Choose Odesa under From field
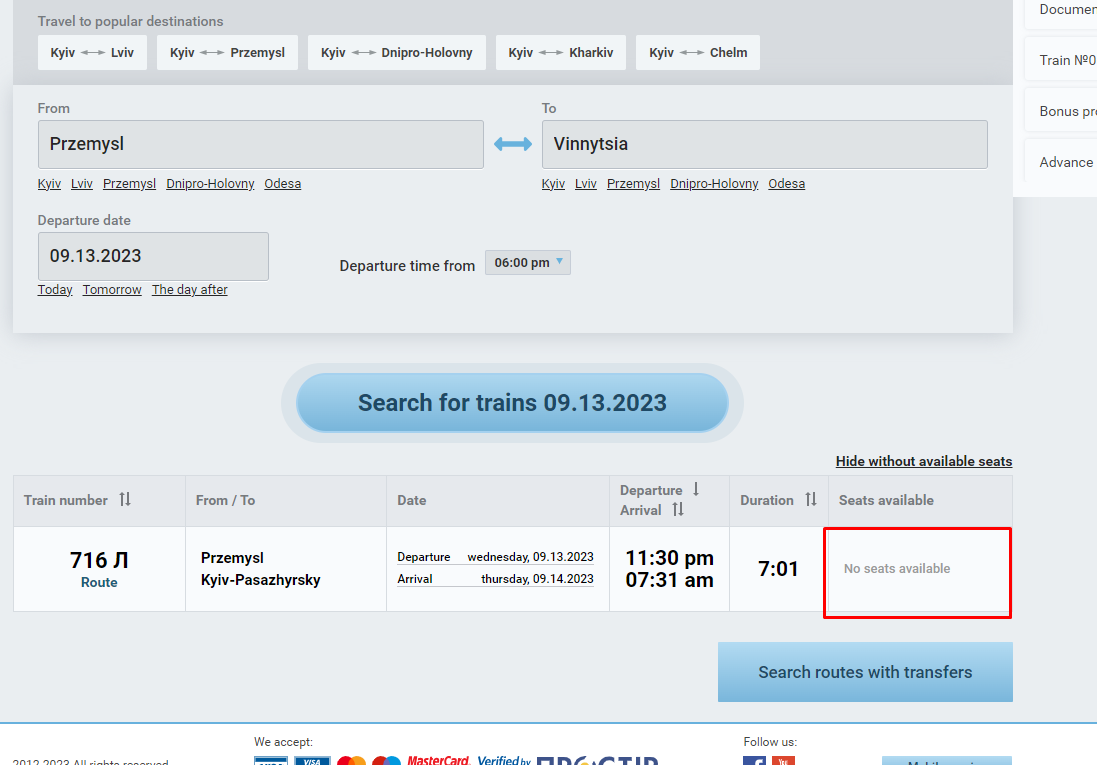 pos(283,184)
